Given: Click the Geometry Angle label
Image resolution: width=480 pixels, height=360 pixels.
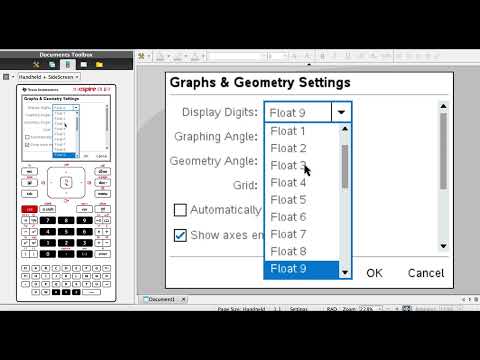Looking at the screenshot, I should [214, 161].
